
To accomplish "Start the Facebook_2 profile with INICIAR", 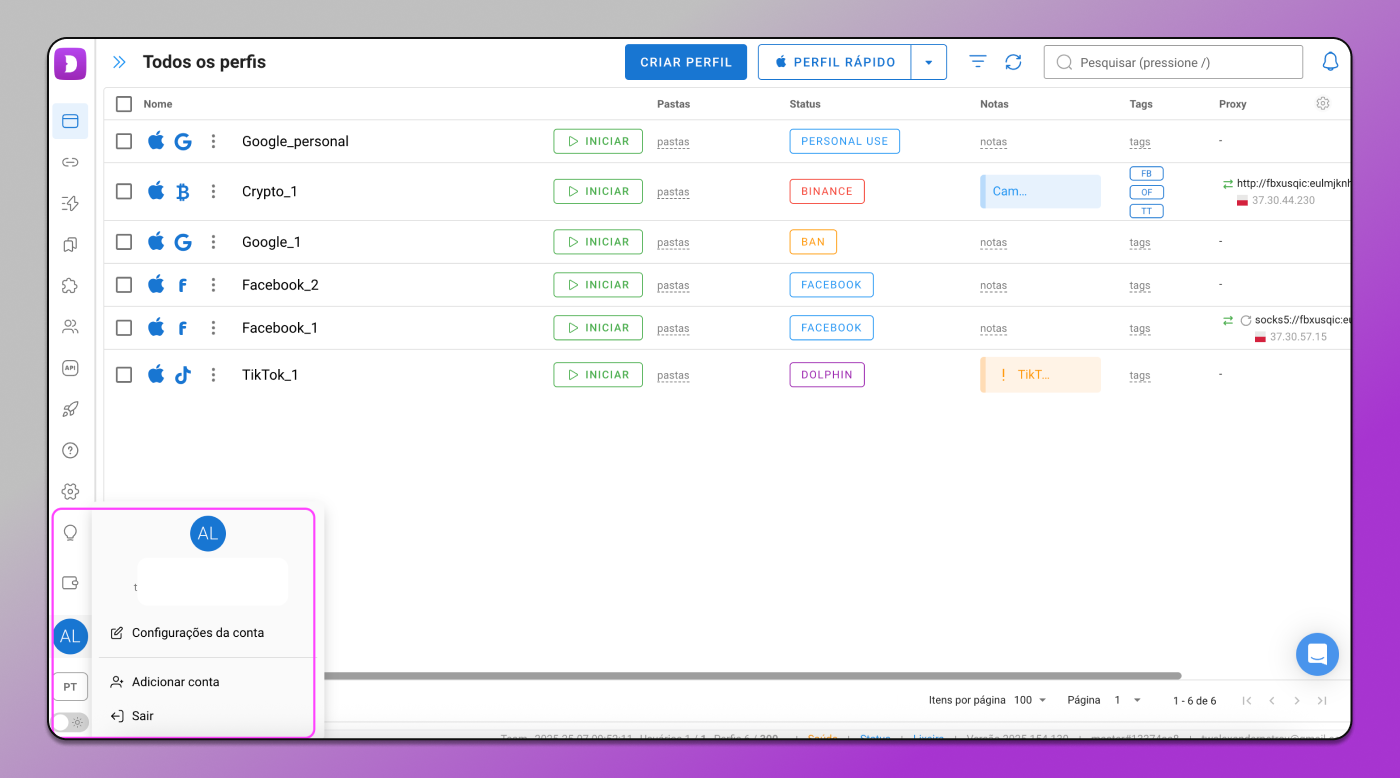I will click(598, 285).
